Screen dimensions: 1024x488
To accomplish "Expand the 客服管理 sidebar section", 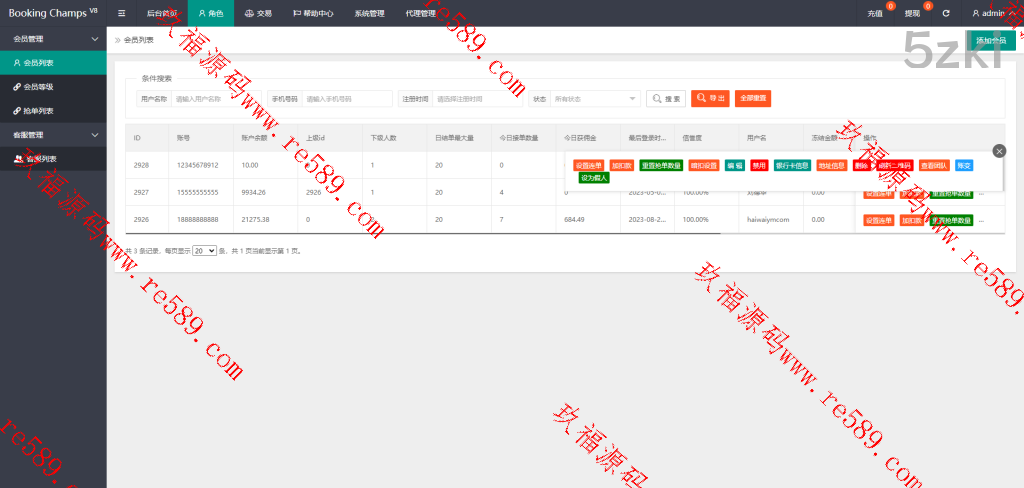I will click(94, 135).
